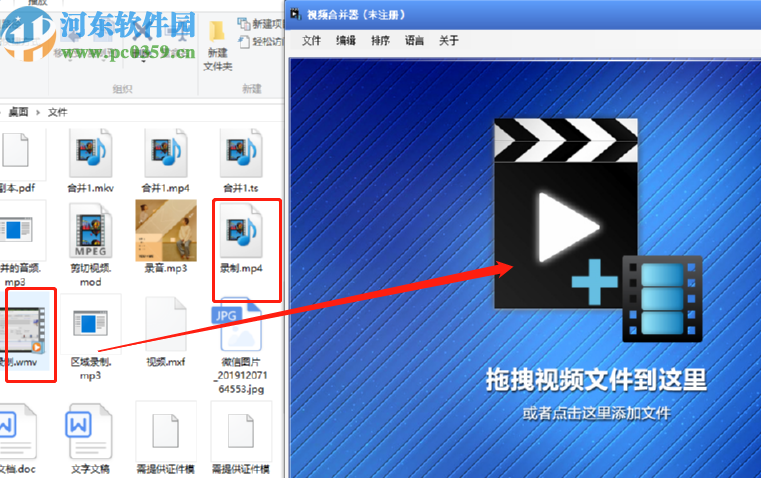
Task: Click the clapperboard add-video icon
Action: click(565, 214)
